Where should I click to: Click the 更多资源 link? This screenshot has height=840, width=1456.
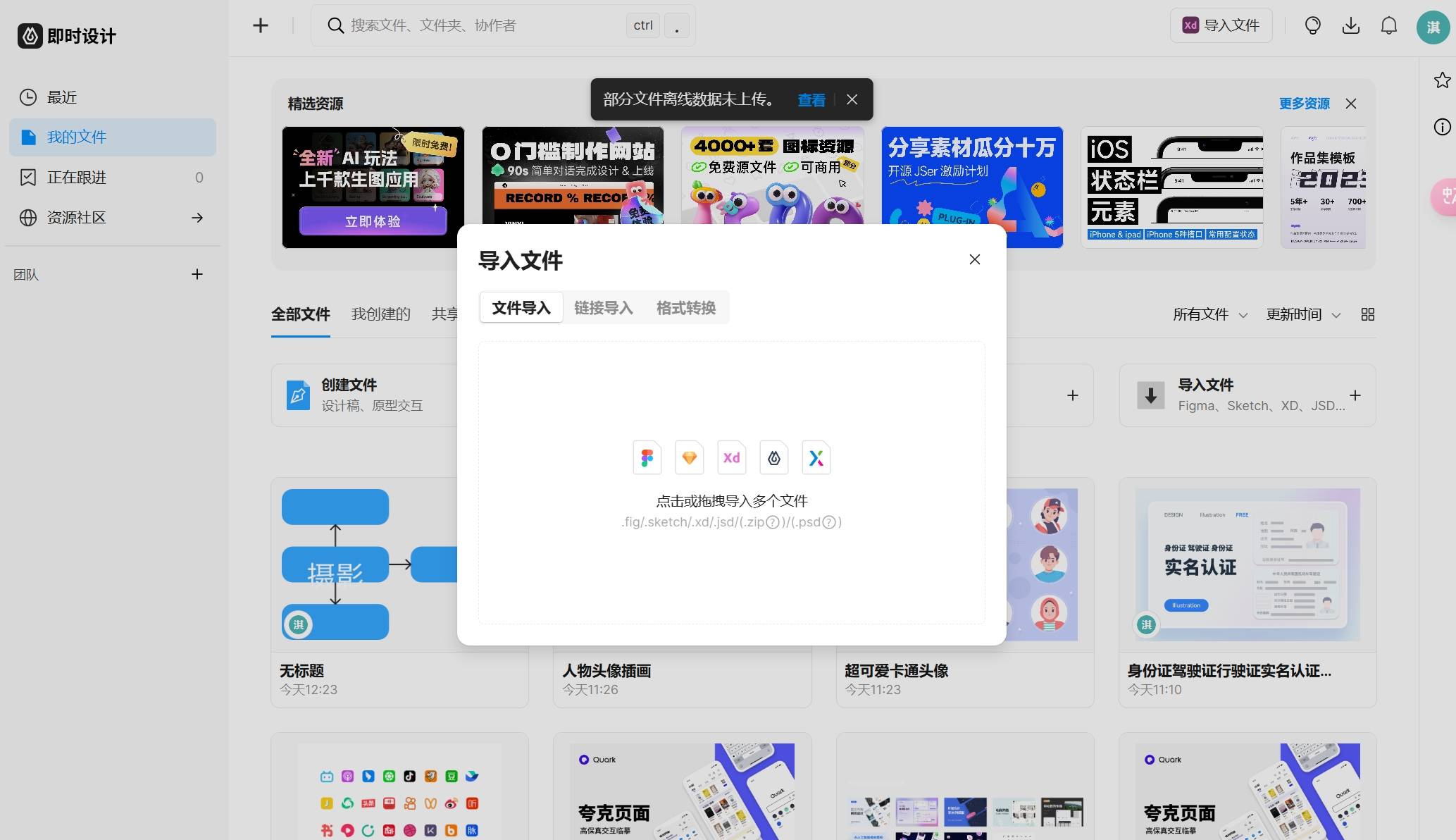click(x=1304, y=104)
